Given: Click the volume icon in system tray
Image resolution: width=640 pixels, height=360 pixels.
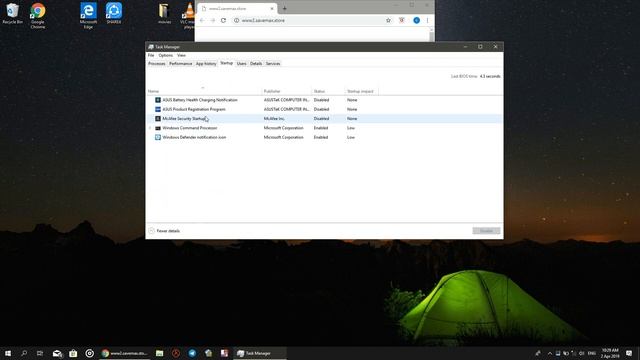Looking at the screenshot, I should 582,353.
